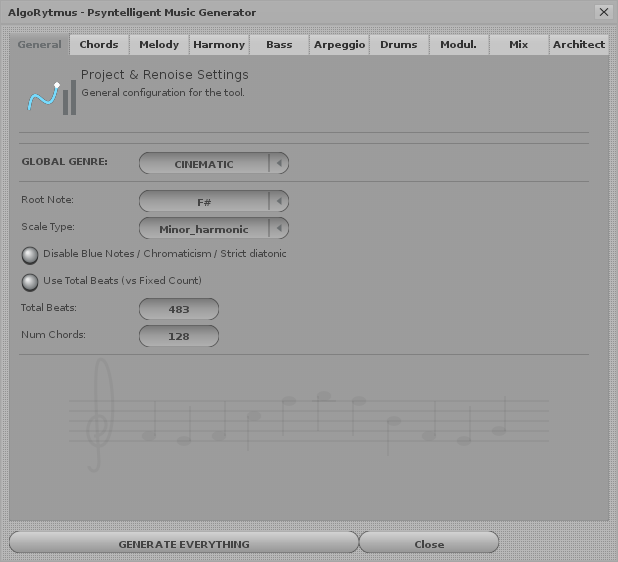Enable Disable Blue Notes strict diatonic option

coord(30,255)
